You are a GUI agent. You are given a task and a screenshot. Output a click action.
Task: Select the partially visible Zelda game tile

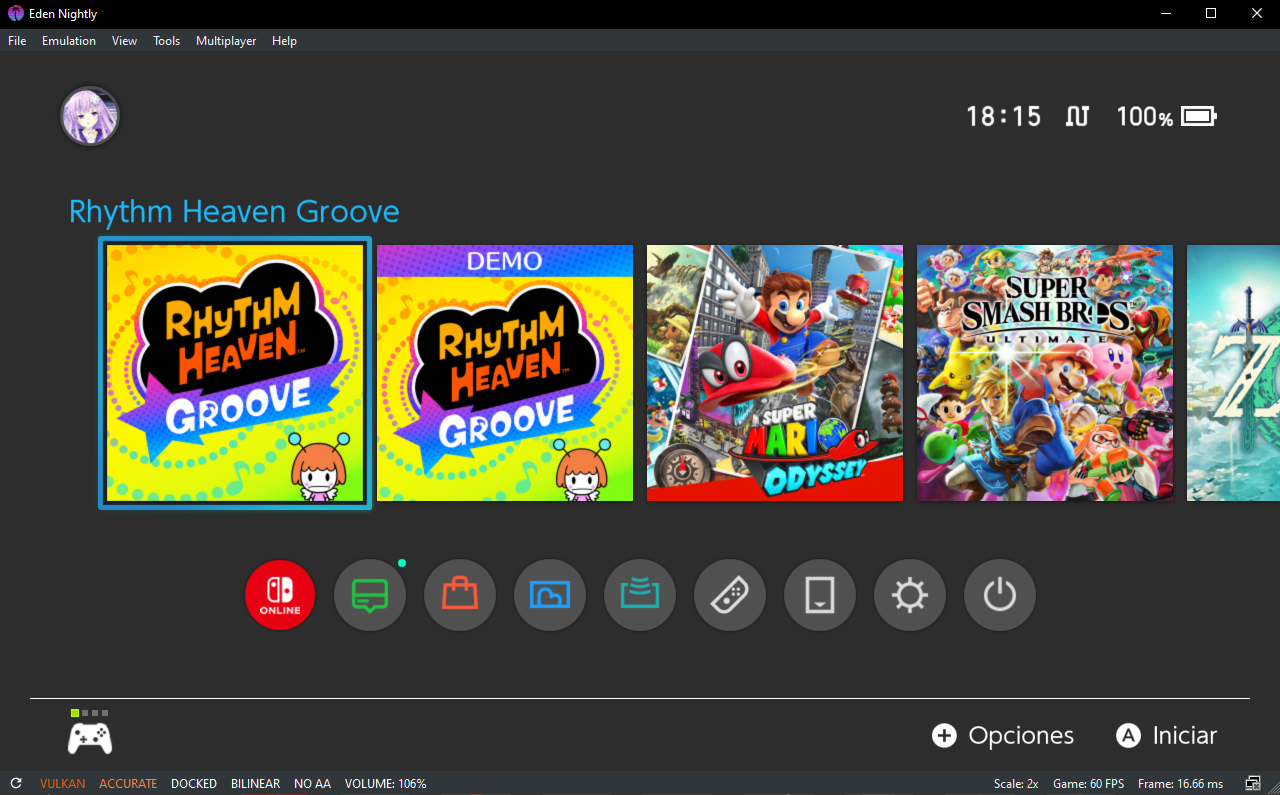click(x=1233, y=373)
